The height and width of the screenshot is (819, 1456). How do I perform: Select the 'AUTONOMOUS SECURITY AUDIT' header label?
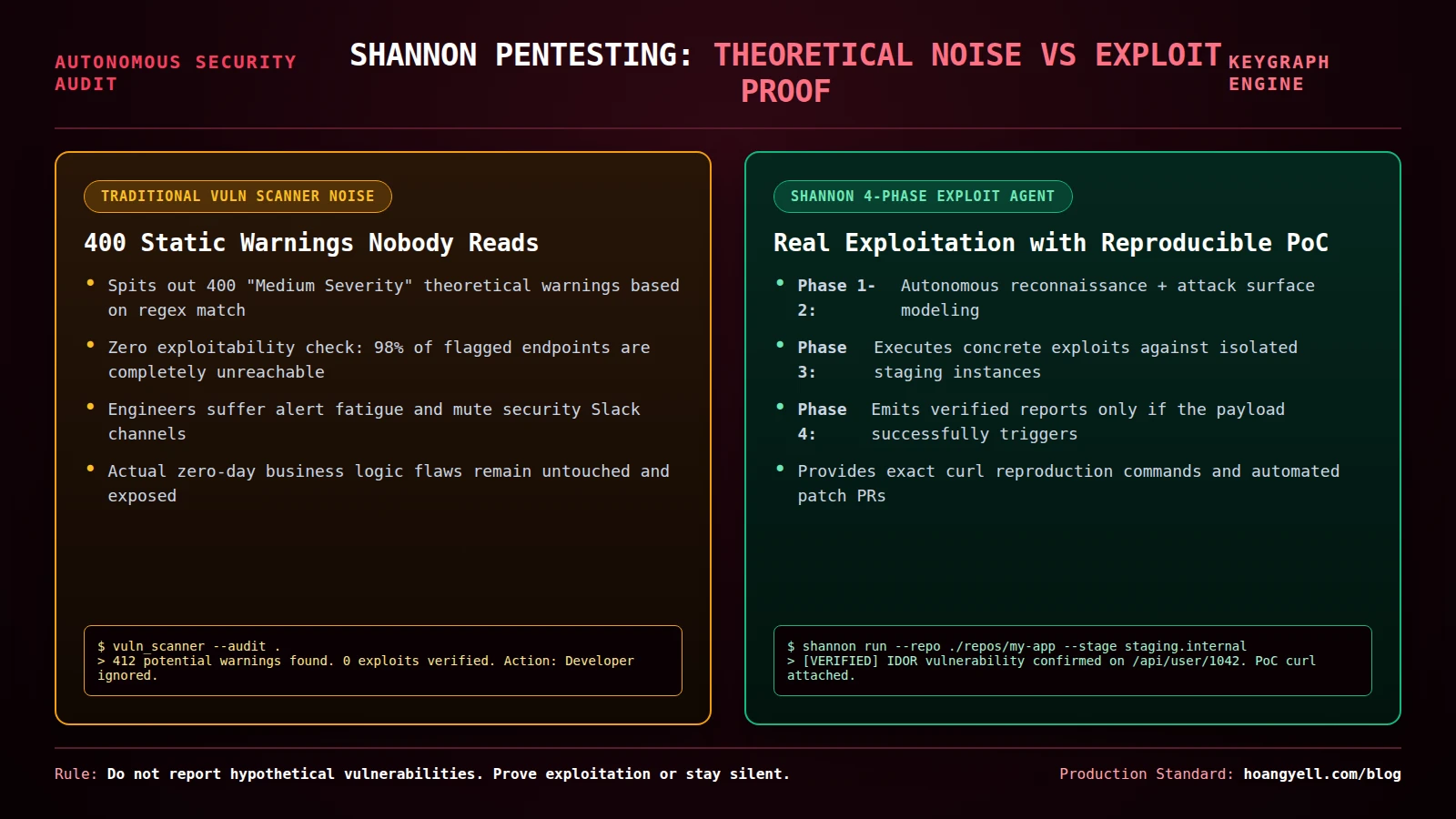click(176, 73)
